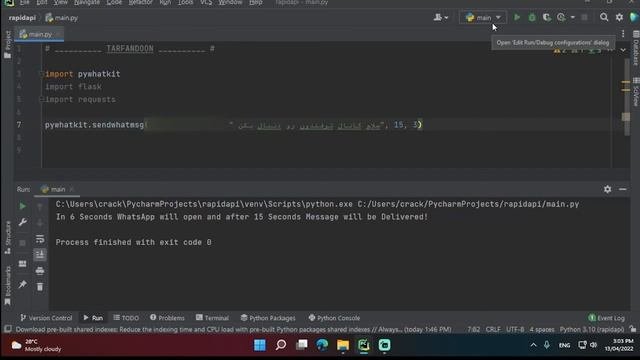Open the Project tool window
640x360 pixels.
tap(7, 44)
